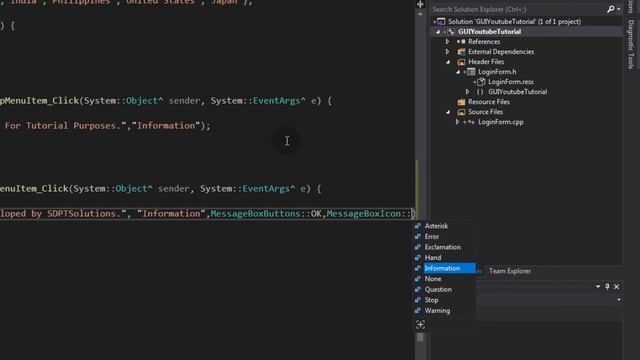Expand the LoginForm.cpp node

point(458,122)
